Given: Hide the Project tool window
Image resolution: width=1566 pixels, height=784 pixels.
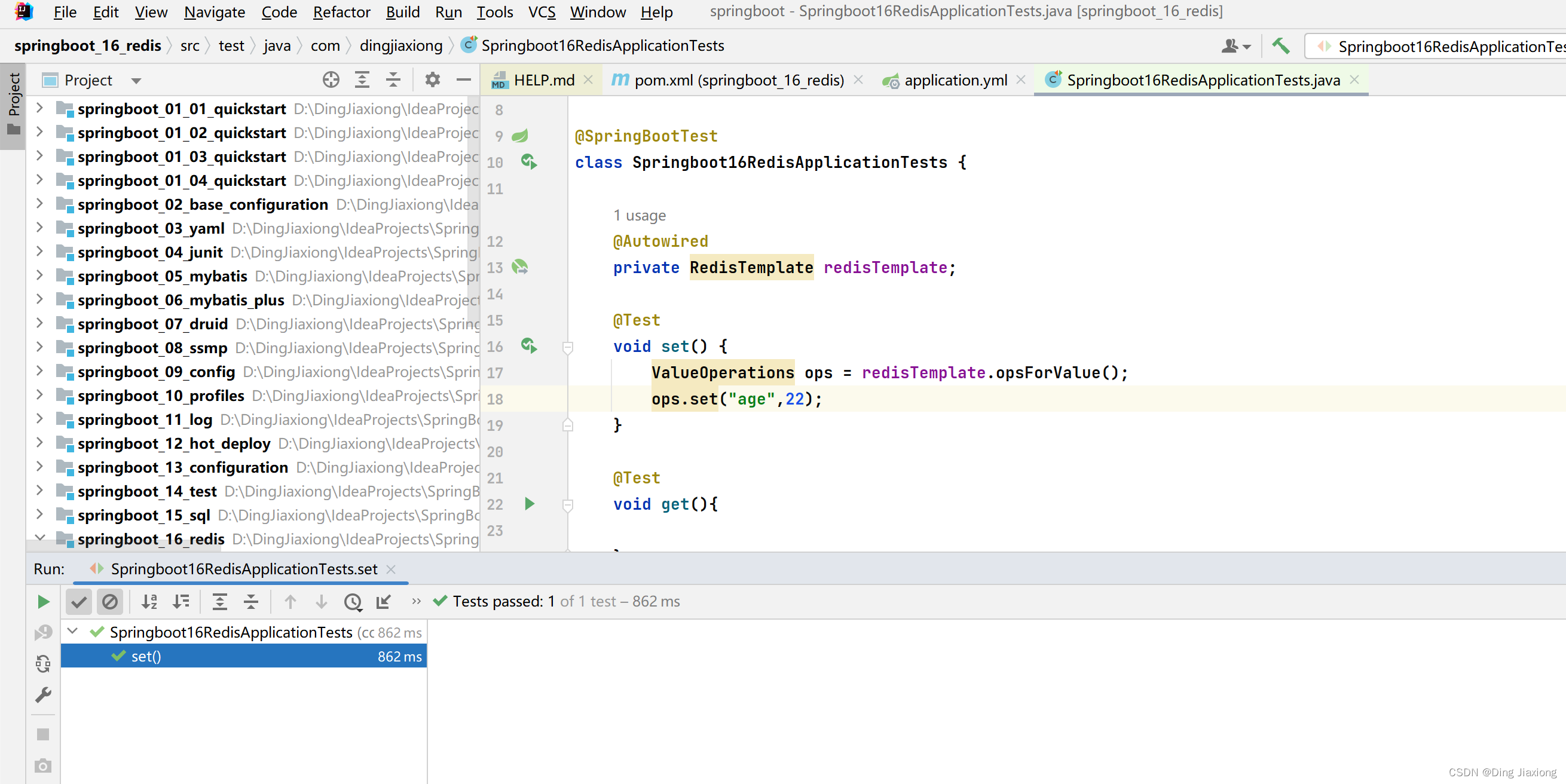Looking at the screenshot, I should (x=464, y=79).
